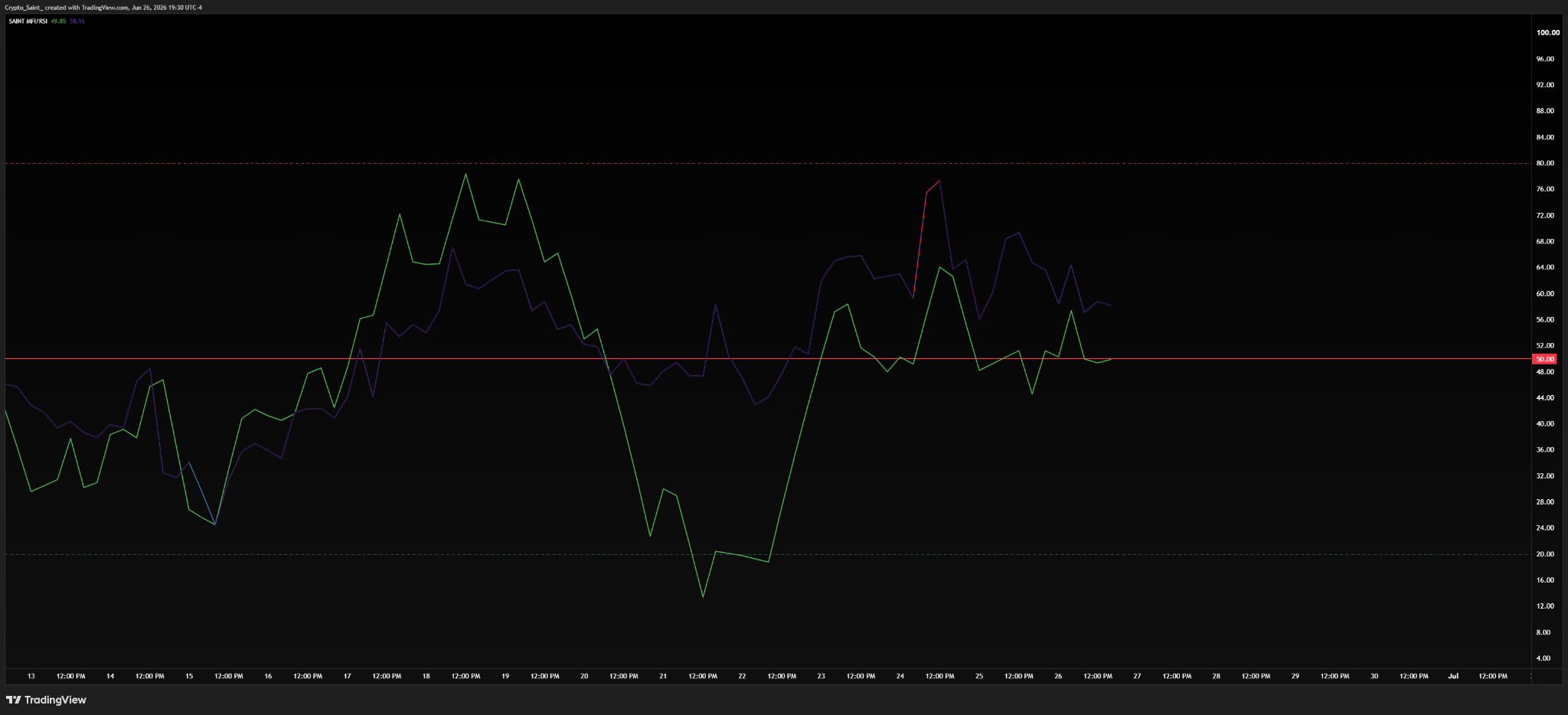
Task: Click the purple 58.16 indicator value
Action: pyautogui.click(x=77, y=21)
